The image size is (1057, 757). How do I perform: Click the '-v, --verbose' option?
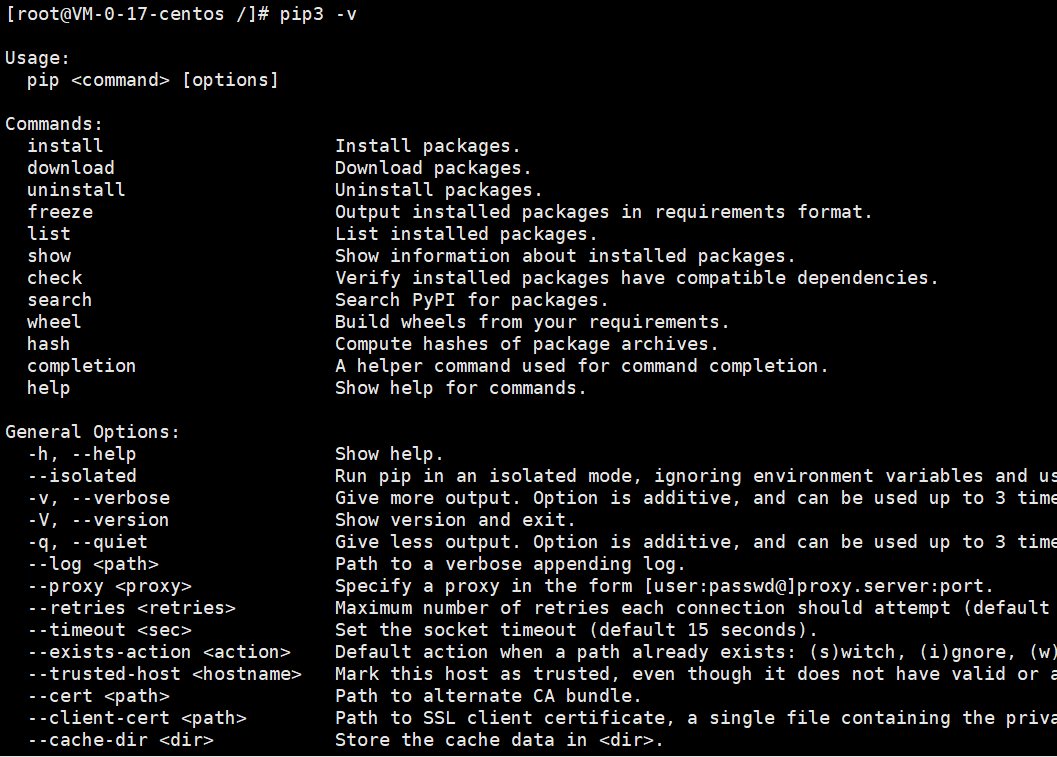tap(99, 498)
